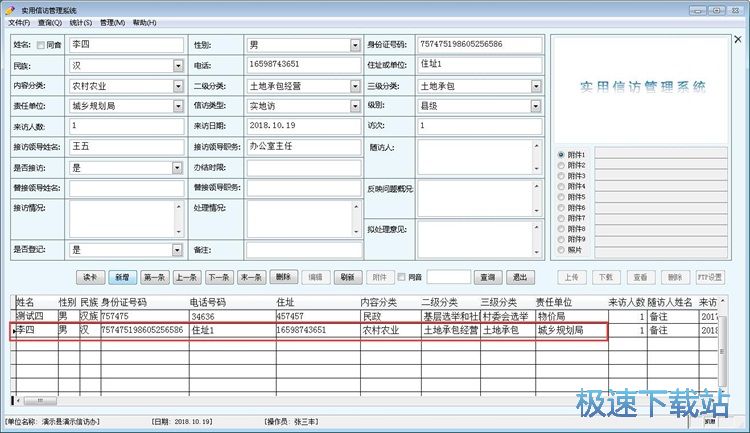This screenshot has height=433, width=750.
Task: Expand the 是否登记 dropdown
Action: point(177,250)
